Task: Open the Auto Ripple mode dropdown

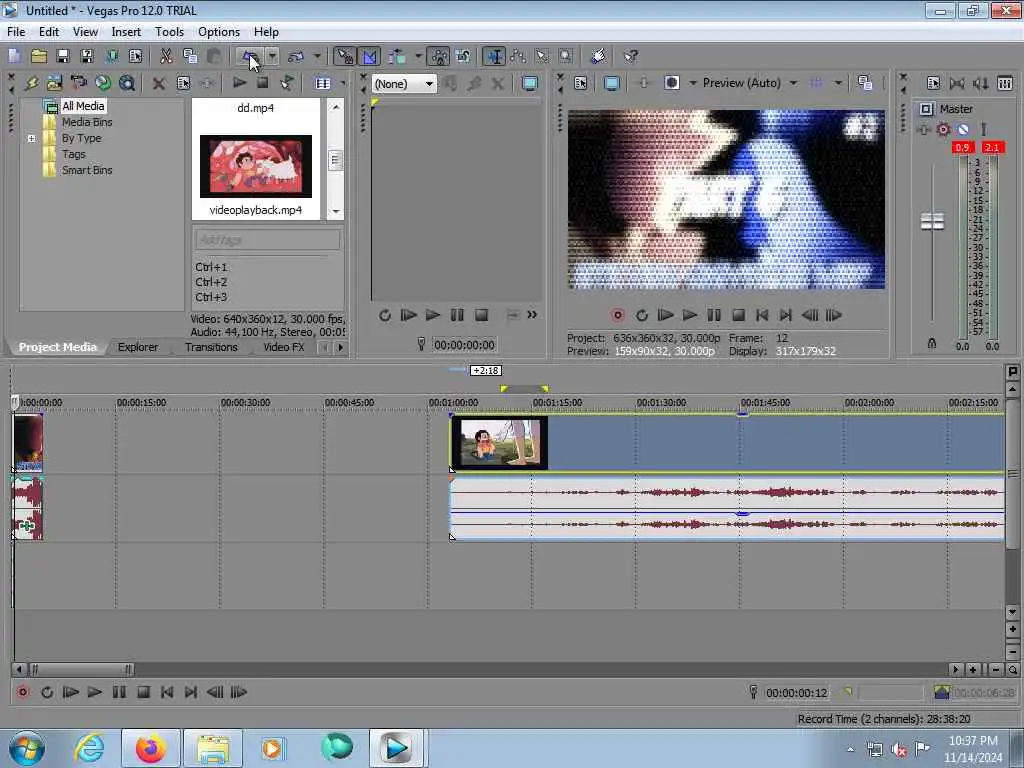Action: tap(418, 57)
